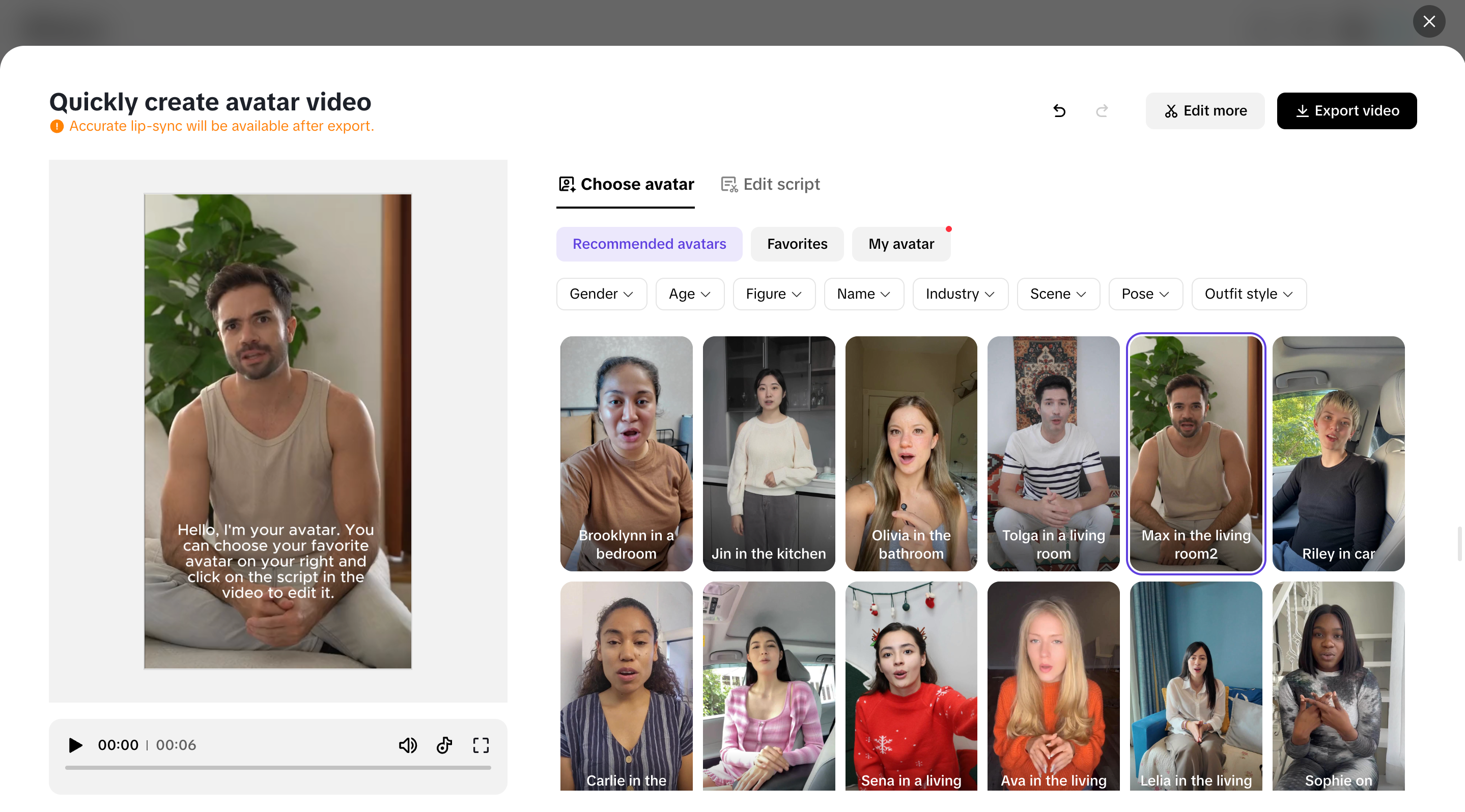Select the My avatar filter
This screenshot has height=812, width=1465.
(x=901, y=244)
